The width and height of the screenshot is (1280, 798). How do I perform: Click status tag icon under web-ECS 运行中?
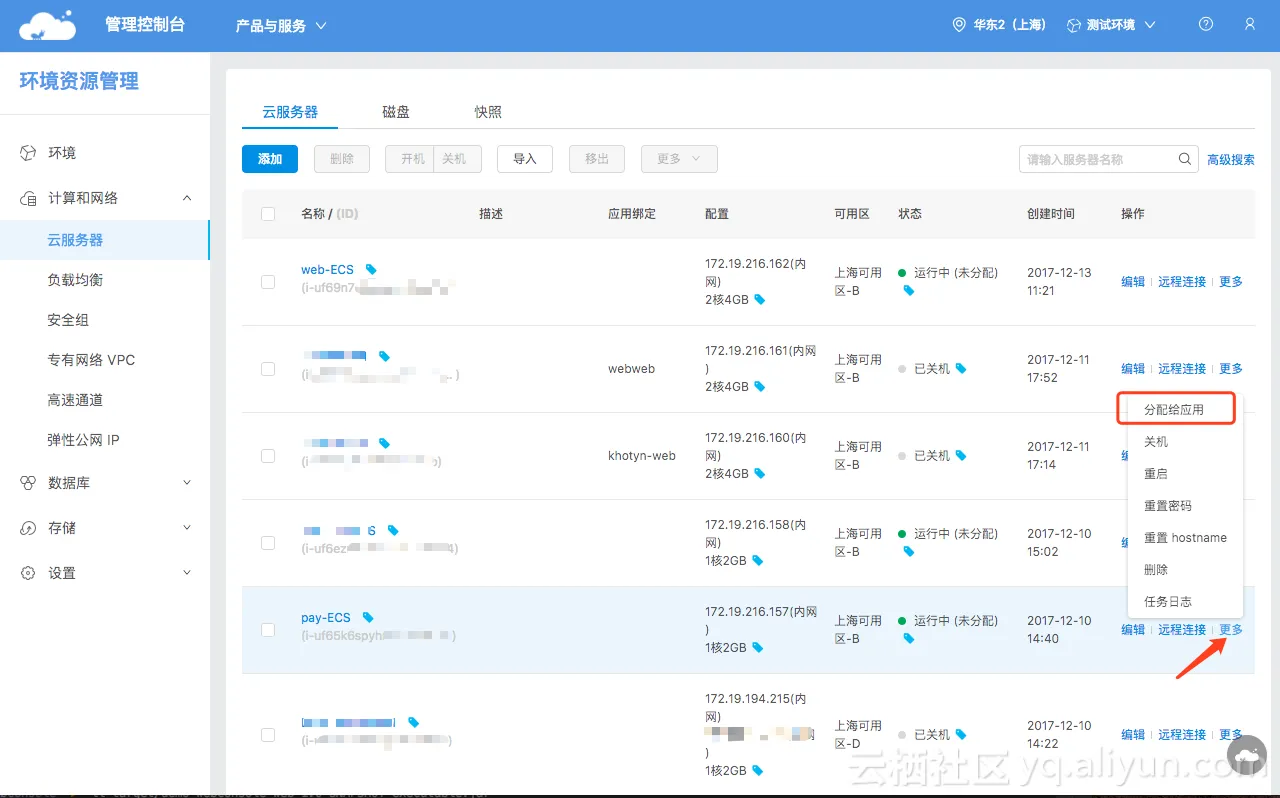(909, 291)
